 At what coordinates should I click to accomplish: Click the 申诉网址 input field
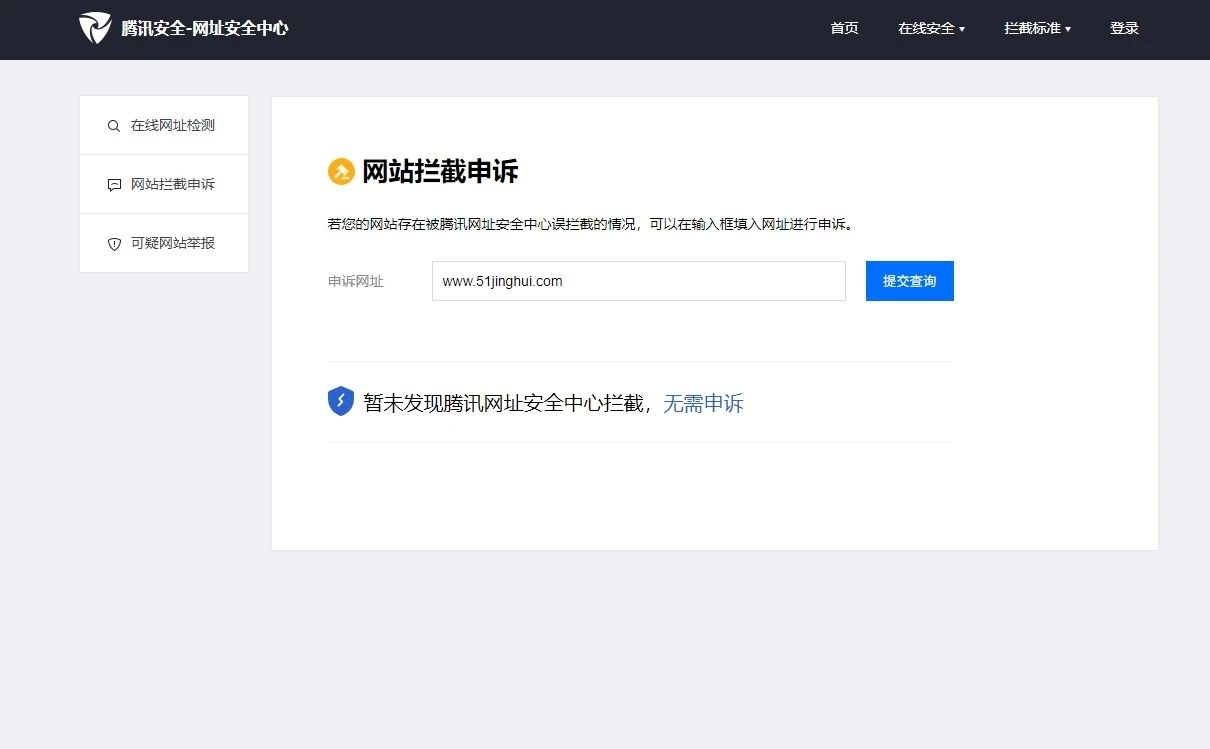pyautogui.click(x=639, y=281)
